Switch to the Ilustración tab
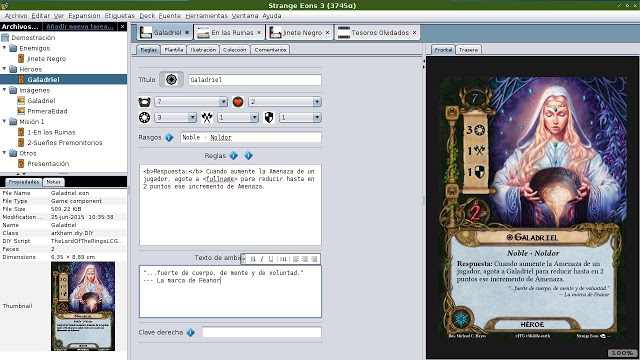 (x=203, y=50)
